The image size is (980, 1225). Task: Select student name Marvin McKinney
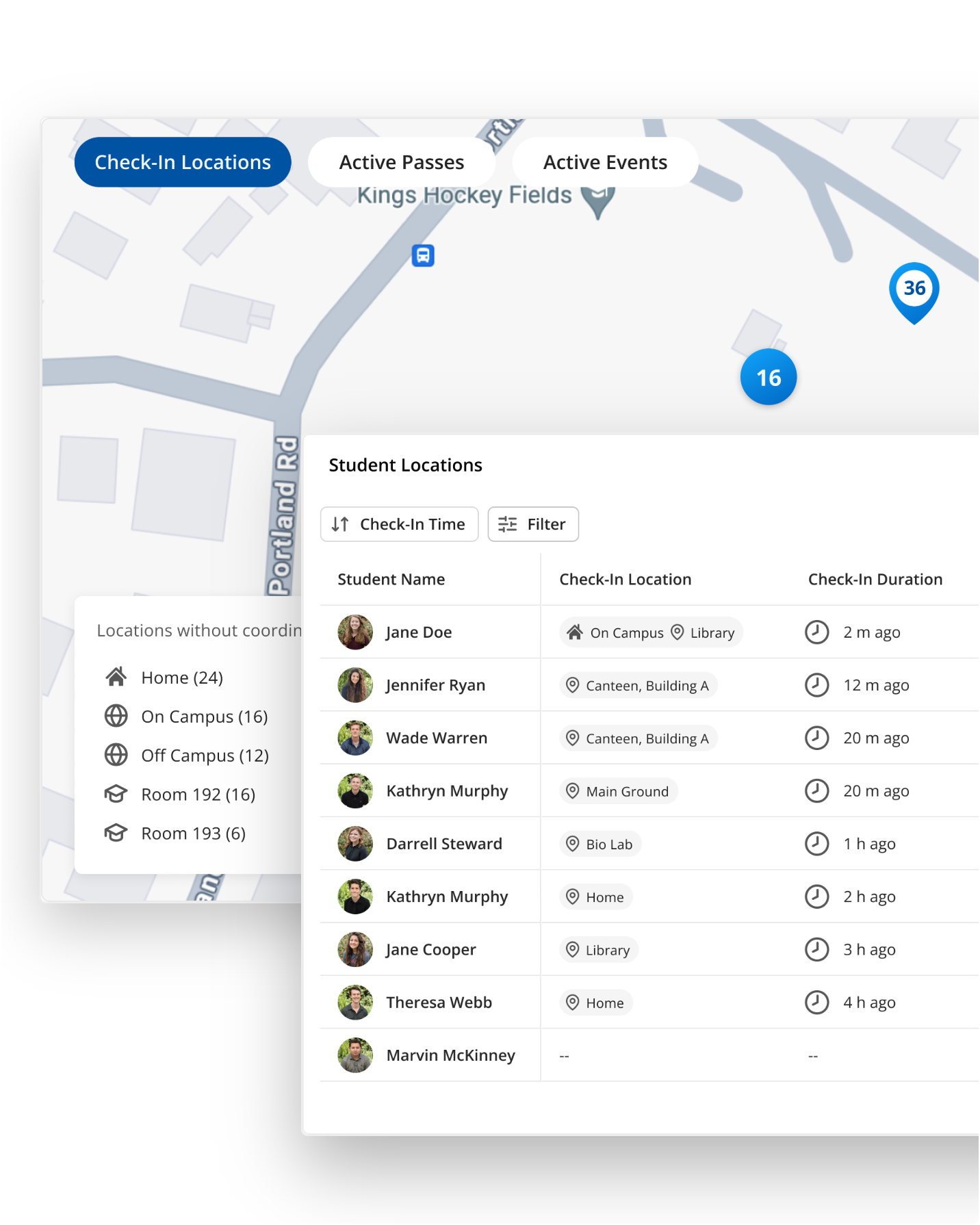click(x=450, y=1055)
